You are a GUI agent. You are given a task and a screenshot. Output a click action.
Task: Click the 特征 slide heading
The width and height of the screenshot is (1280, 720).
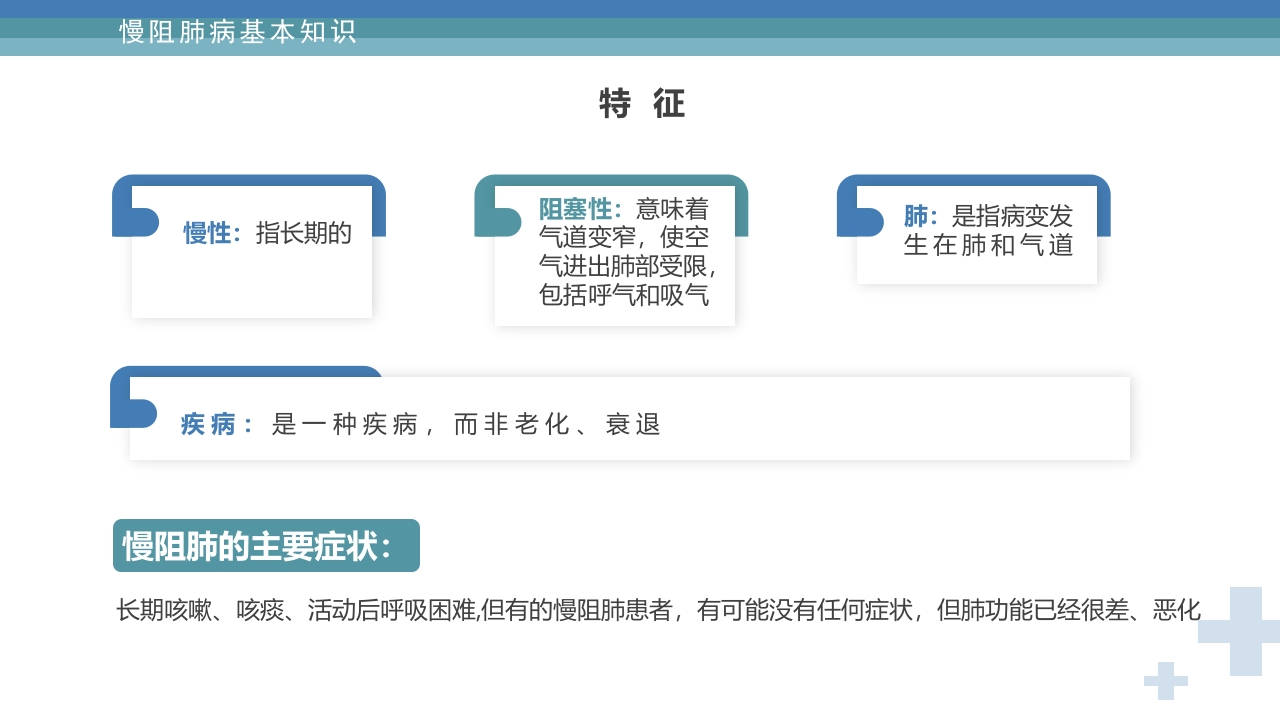click(x=641, y=104)
